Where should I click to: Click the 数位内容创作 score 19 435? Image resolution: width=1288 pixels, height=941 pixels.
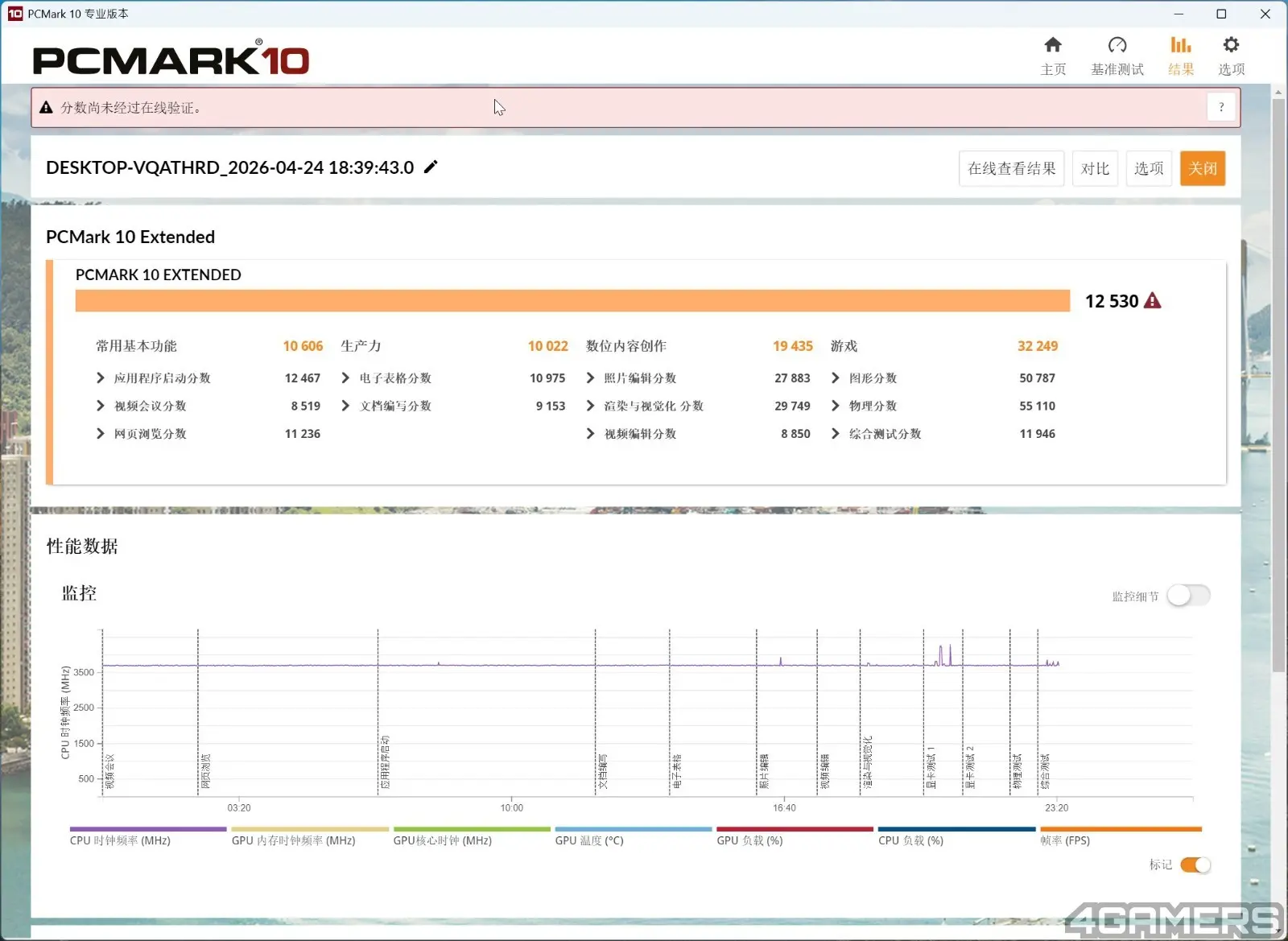[x=793, y=346]
